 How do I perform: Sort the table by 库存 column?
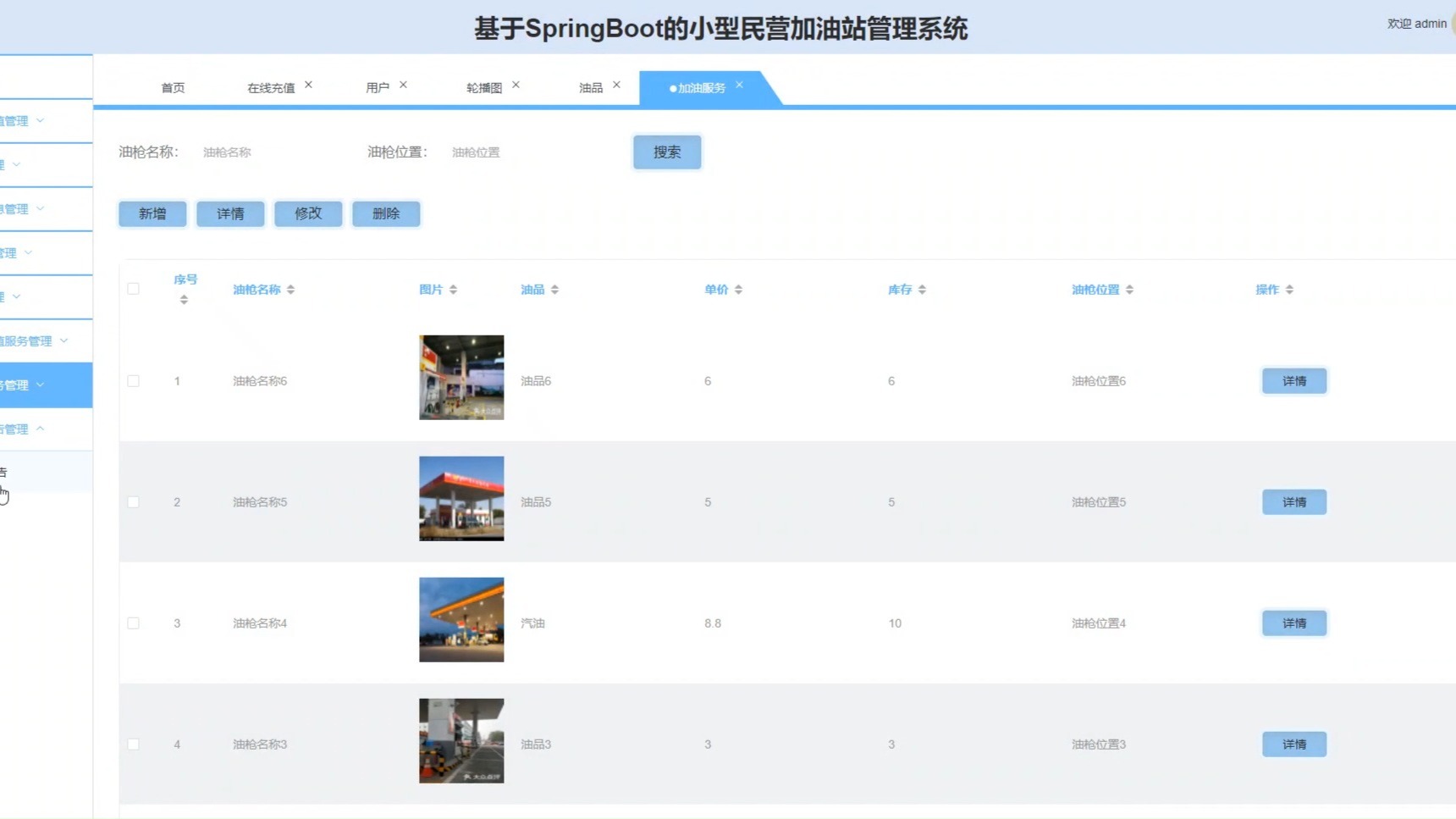(x=923, y=289)
